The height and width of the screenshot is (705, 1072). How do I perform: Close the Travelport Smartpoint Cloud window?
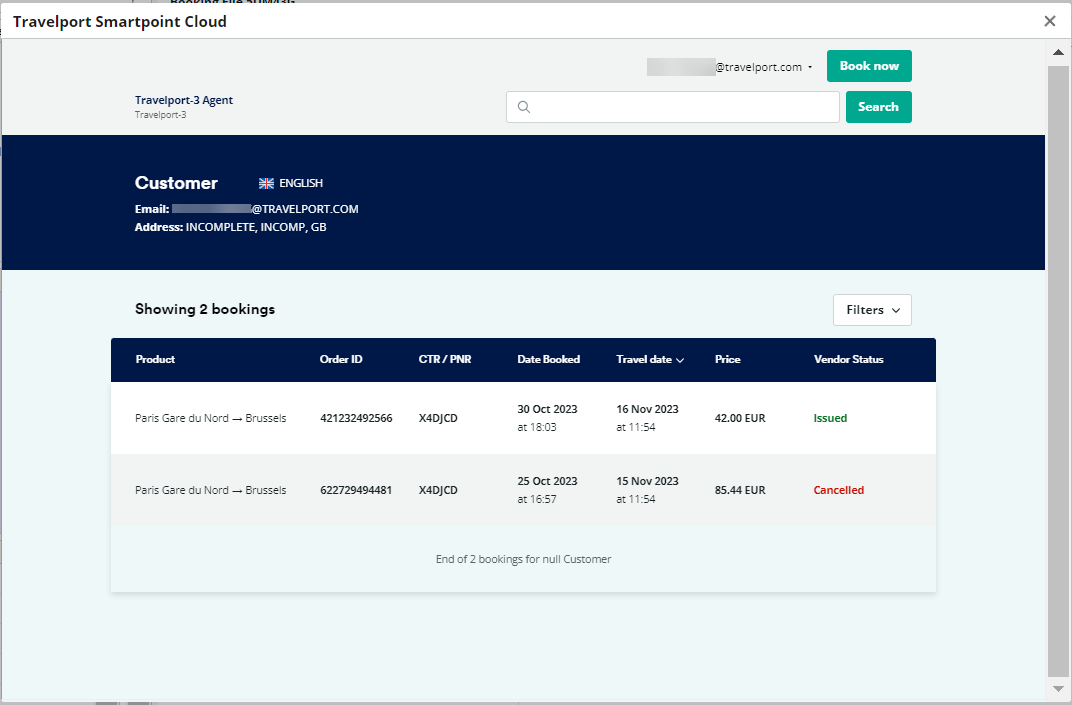[1050, 21]
